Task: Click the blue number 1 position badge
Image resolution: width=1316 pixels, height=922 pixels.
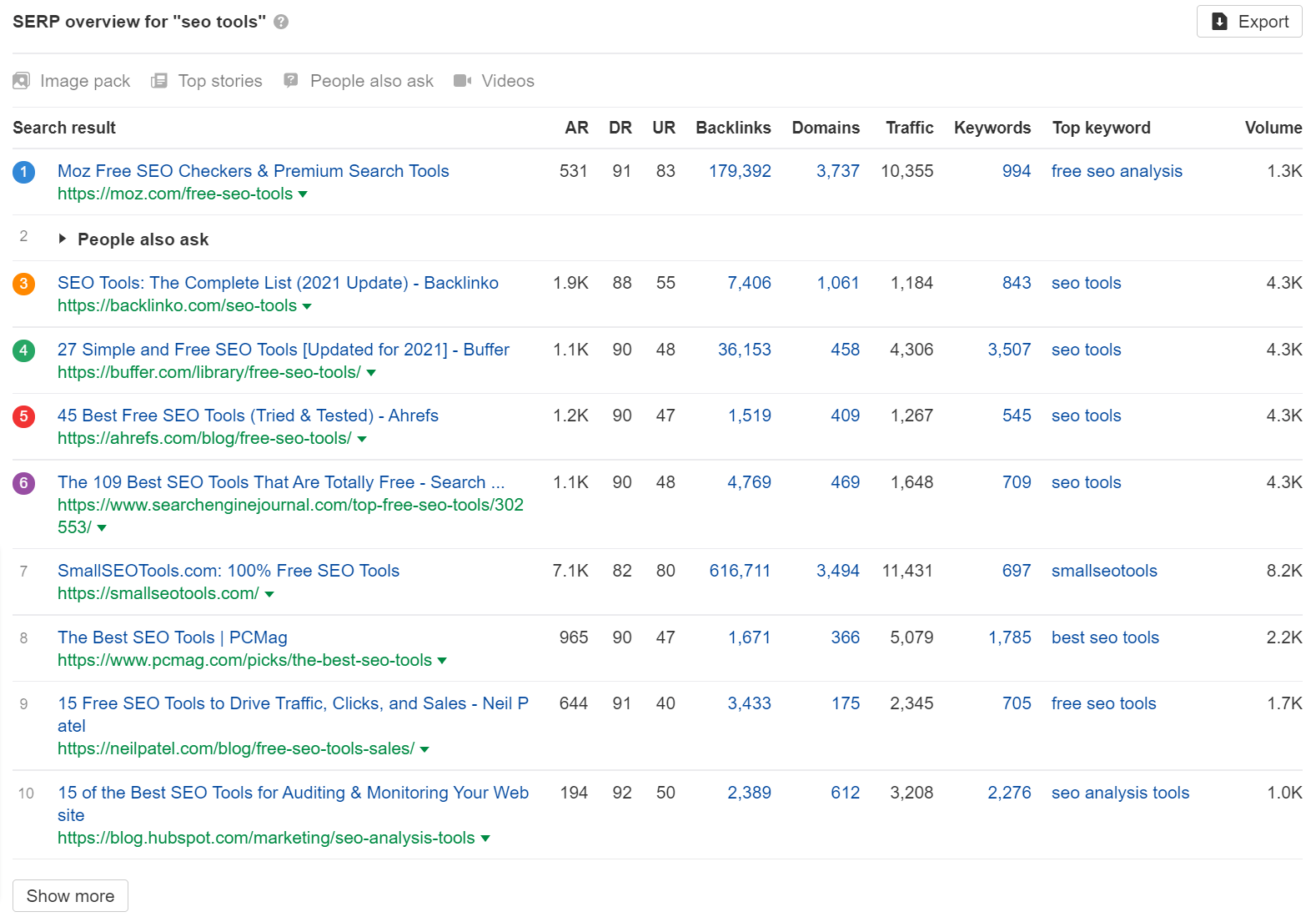Action: (x=24, y=172)
